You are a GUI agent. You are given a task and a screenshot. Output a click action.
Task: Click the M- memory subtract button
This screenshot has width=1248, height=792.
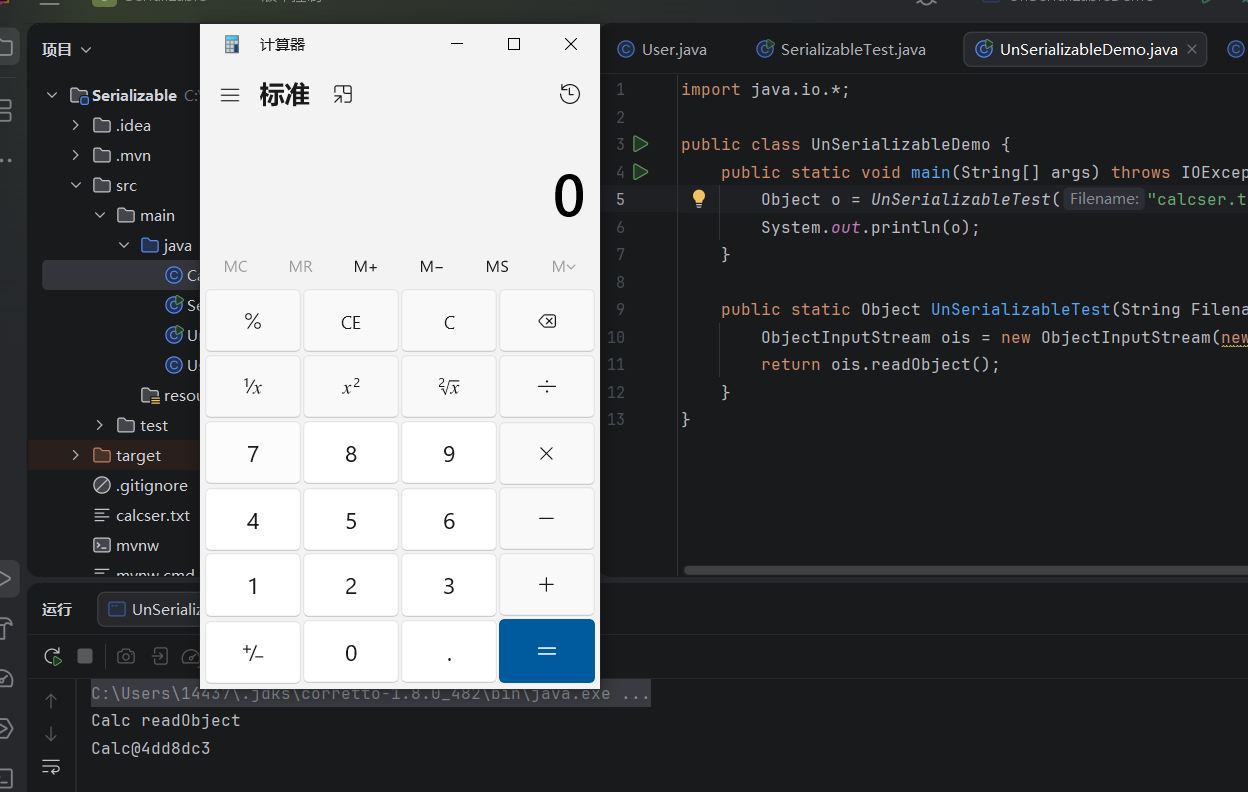[432, 266]
